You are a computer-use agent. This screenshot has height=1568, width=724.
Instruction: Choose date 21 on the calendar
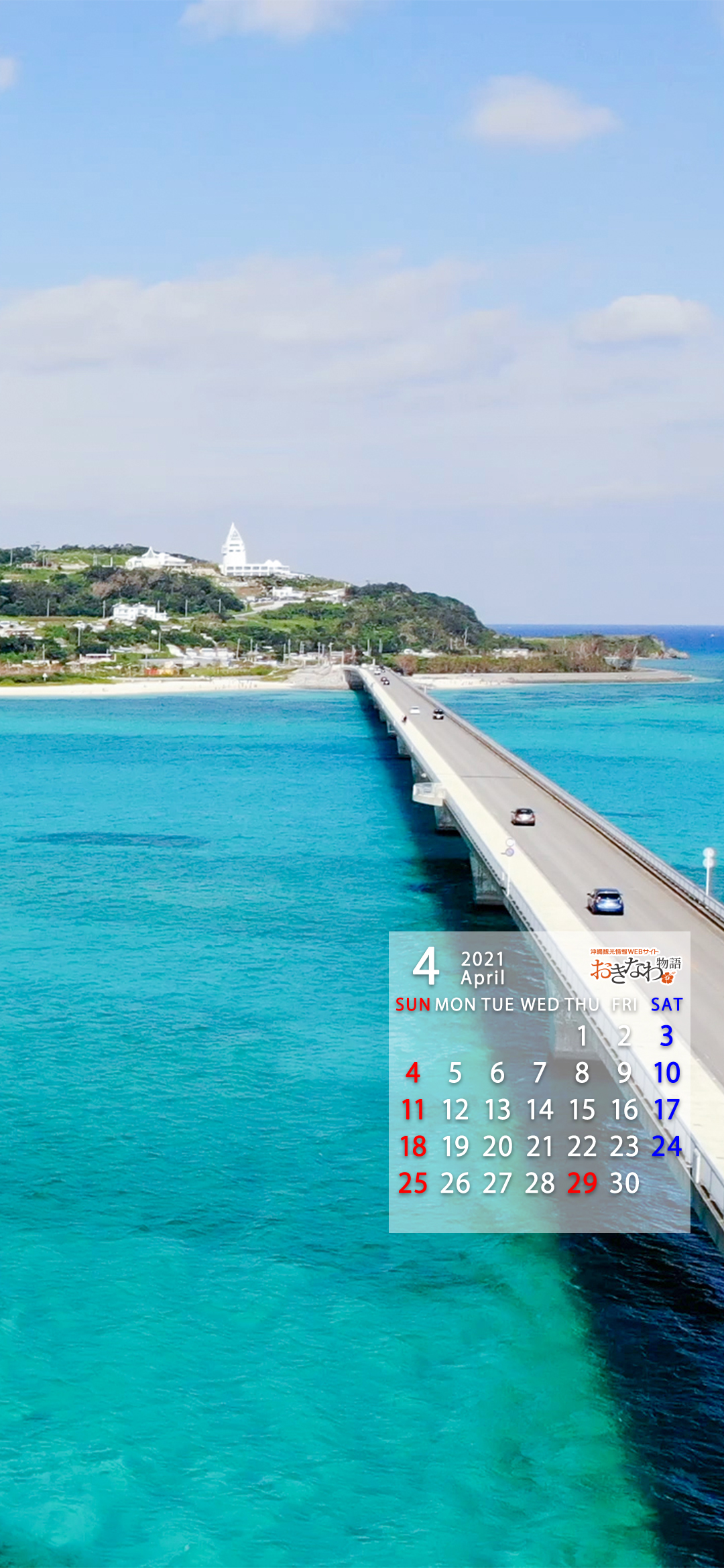540,1147
